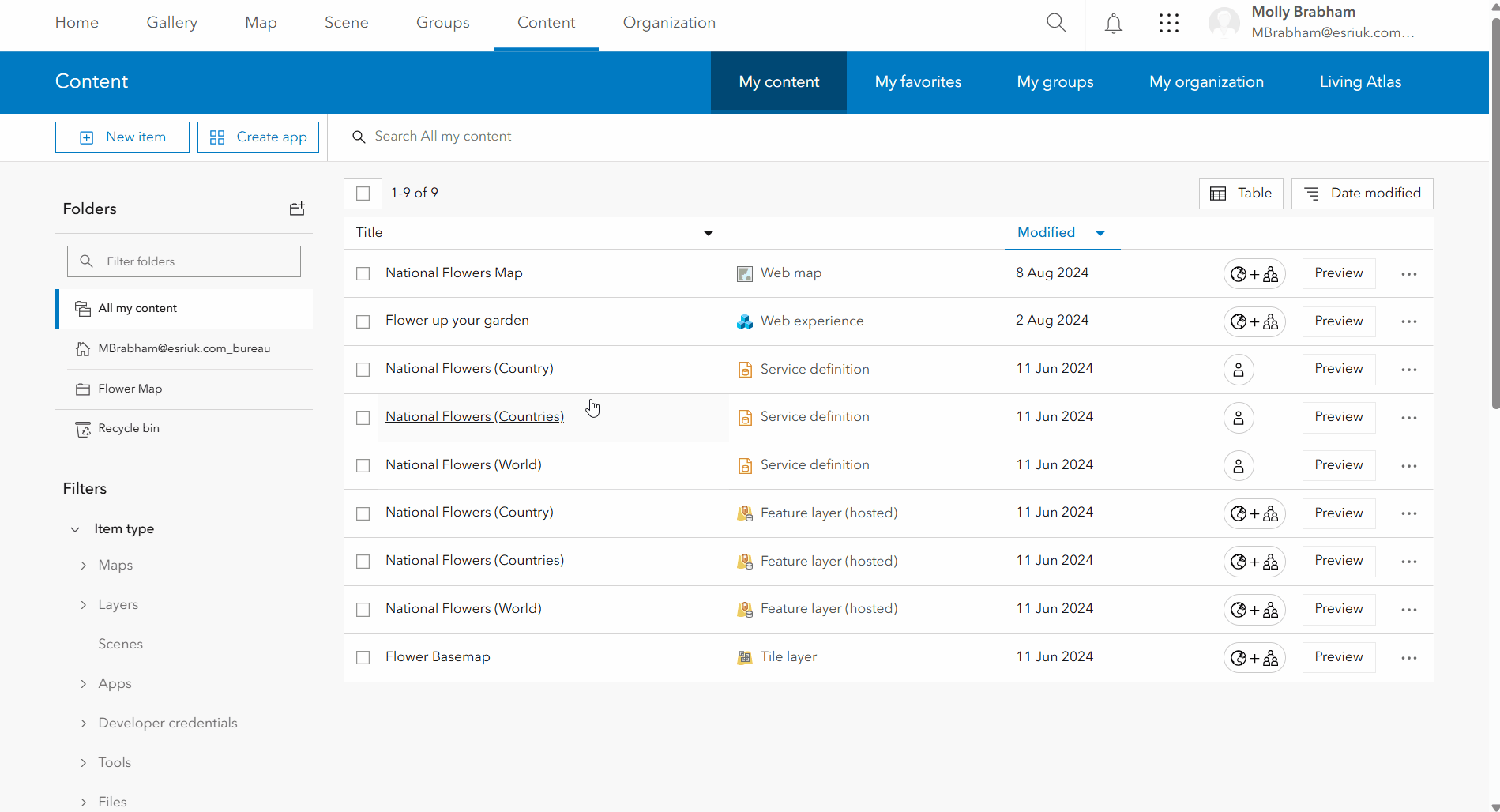Open the National Flowers (Countries) service definition link
The height and width of the screenshot is (812, 1500).
click(x=475, y=417)
